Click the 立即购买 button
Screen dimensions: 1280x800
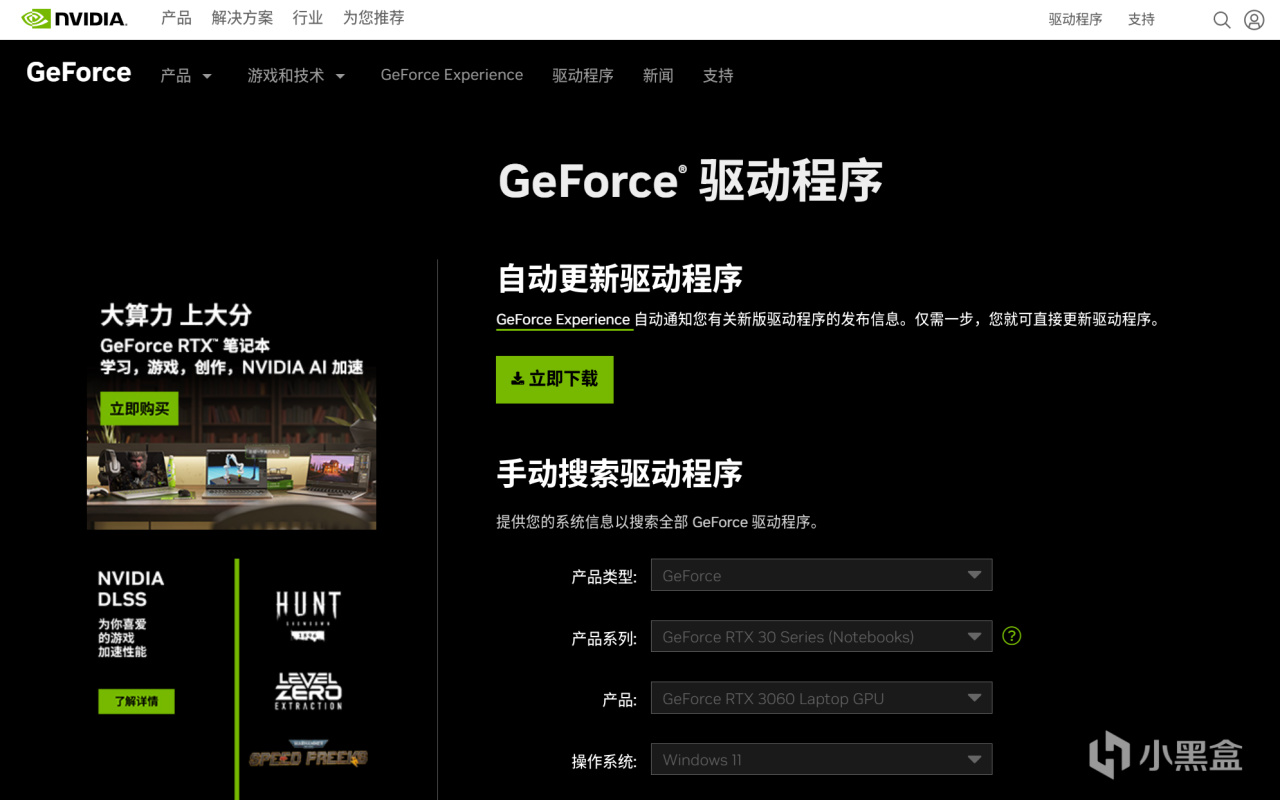tap(139, 408)
